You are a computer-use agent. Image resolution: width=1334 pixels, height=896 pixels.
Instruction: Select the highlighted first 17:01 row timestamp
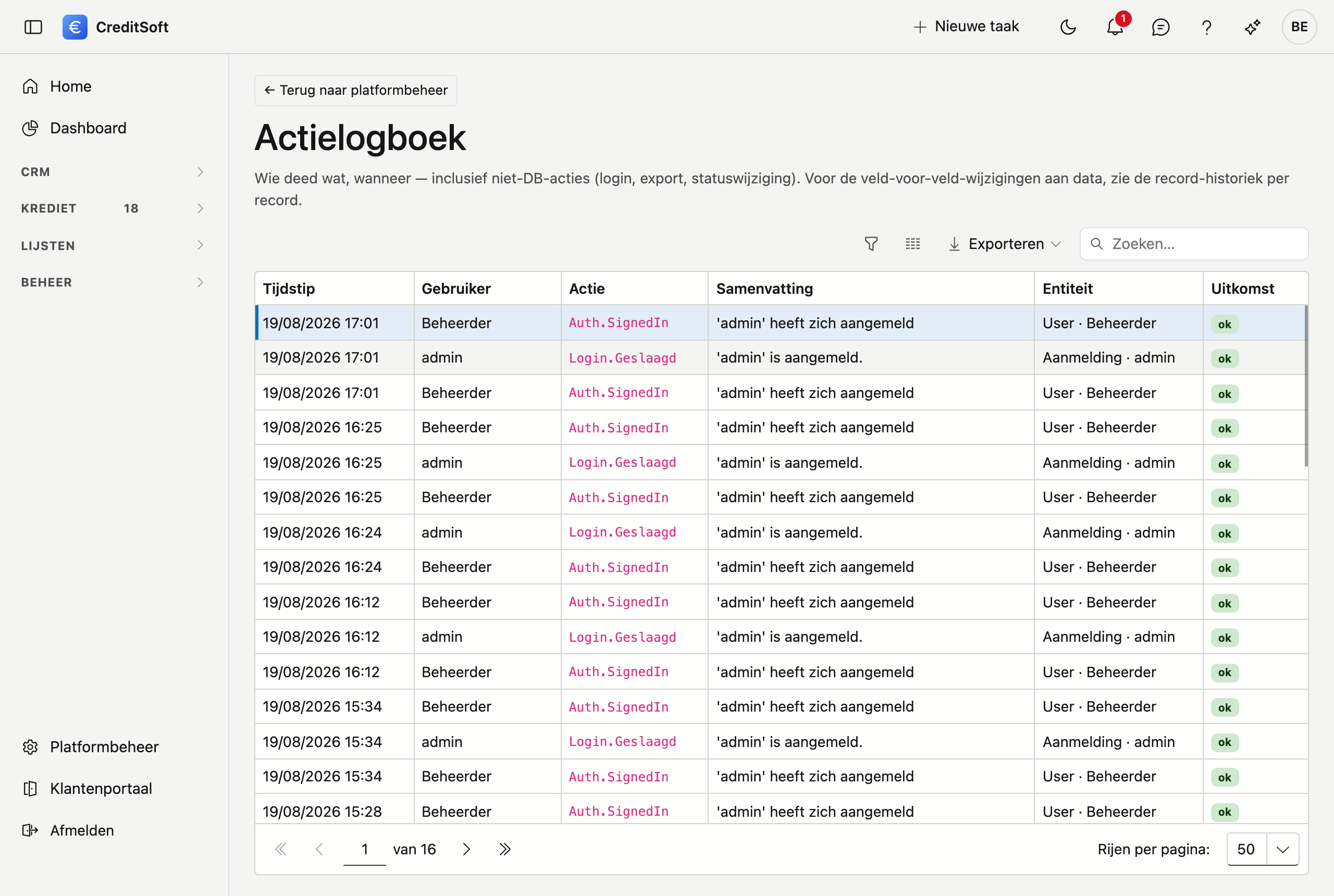point(320,323)
